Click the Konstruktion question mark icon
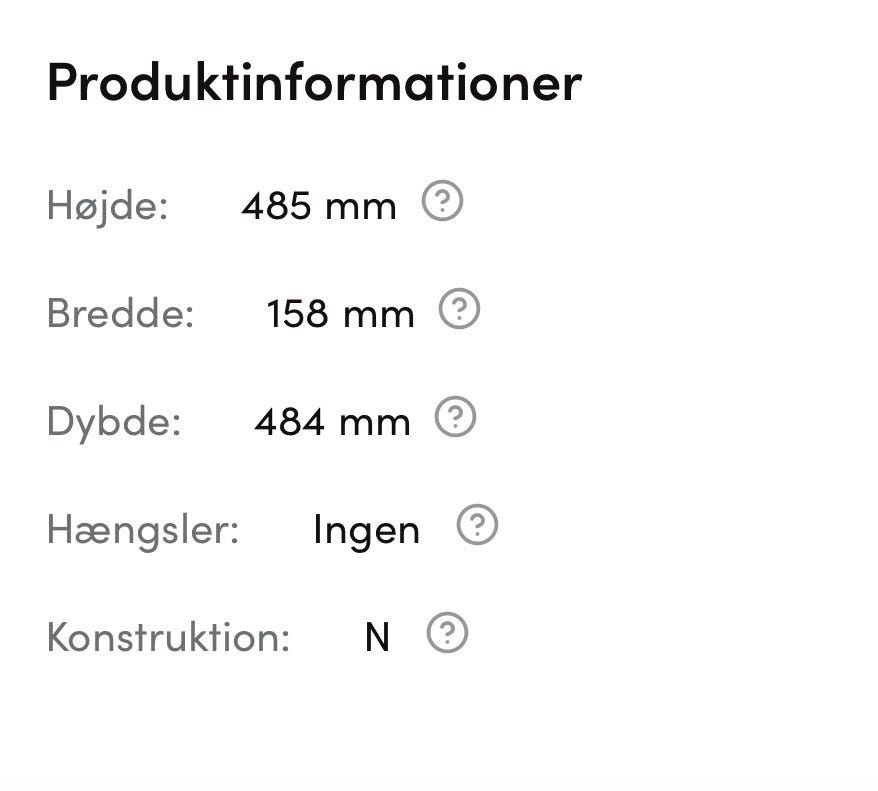878x791 pixels. click(447, 633)
